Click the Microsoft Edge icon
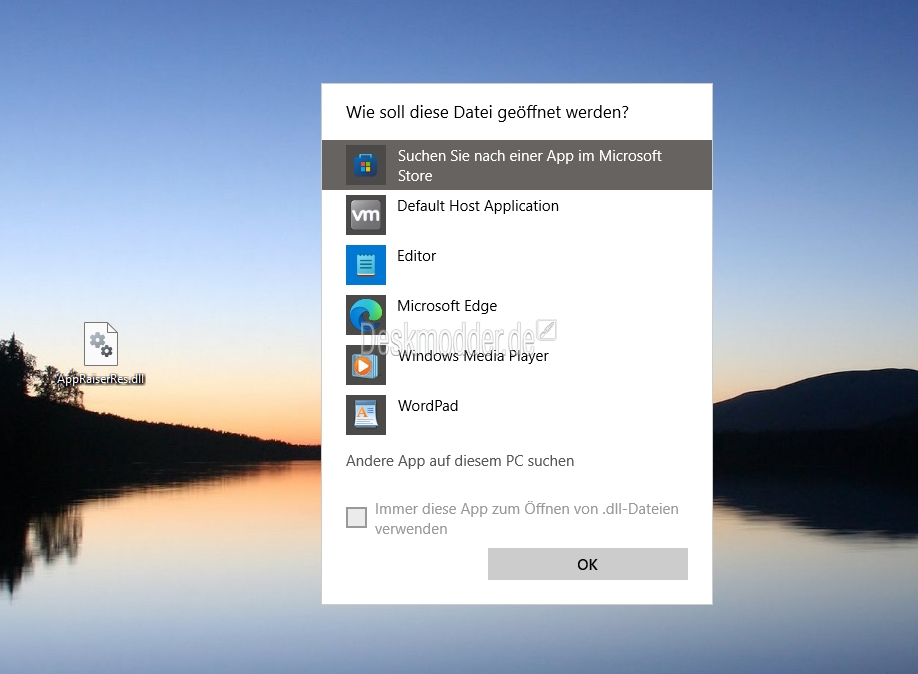 [x=366, y=315]
